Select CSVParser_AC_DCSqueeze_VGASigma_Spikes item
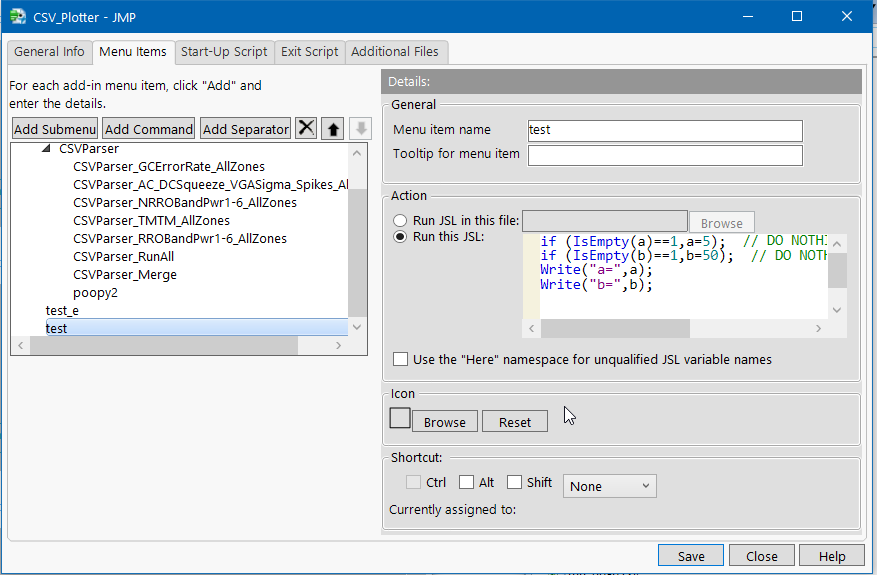877x575 pixels. coord(210,185)
